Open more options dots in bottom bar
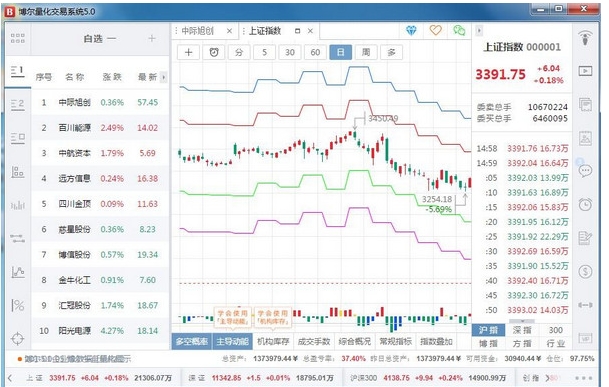This screenshot has width=609, height=387. pos(583,378)
